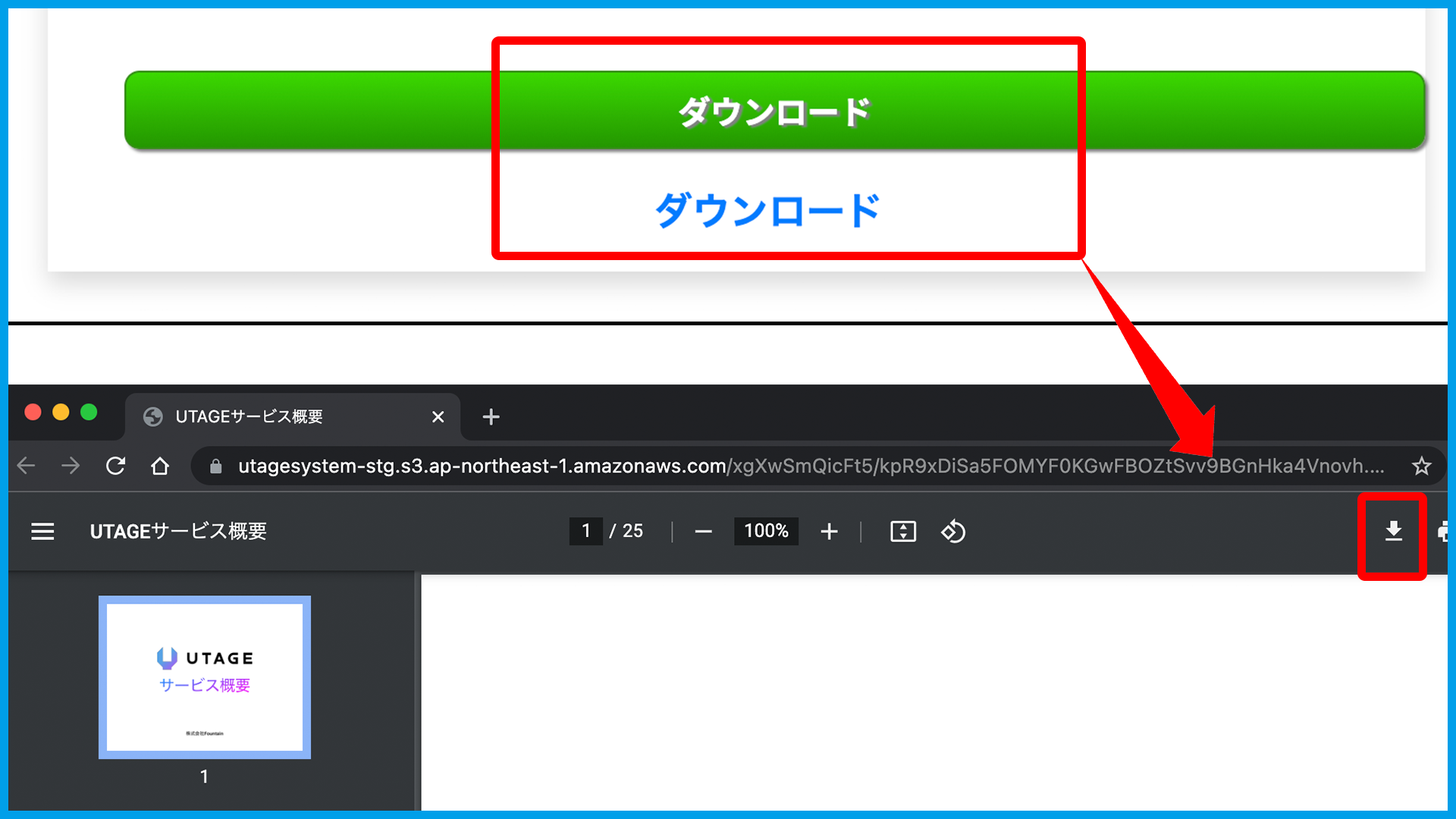1456x819 pixels.
Task: Go to the browser home page
Action: click(160, 466)
